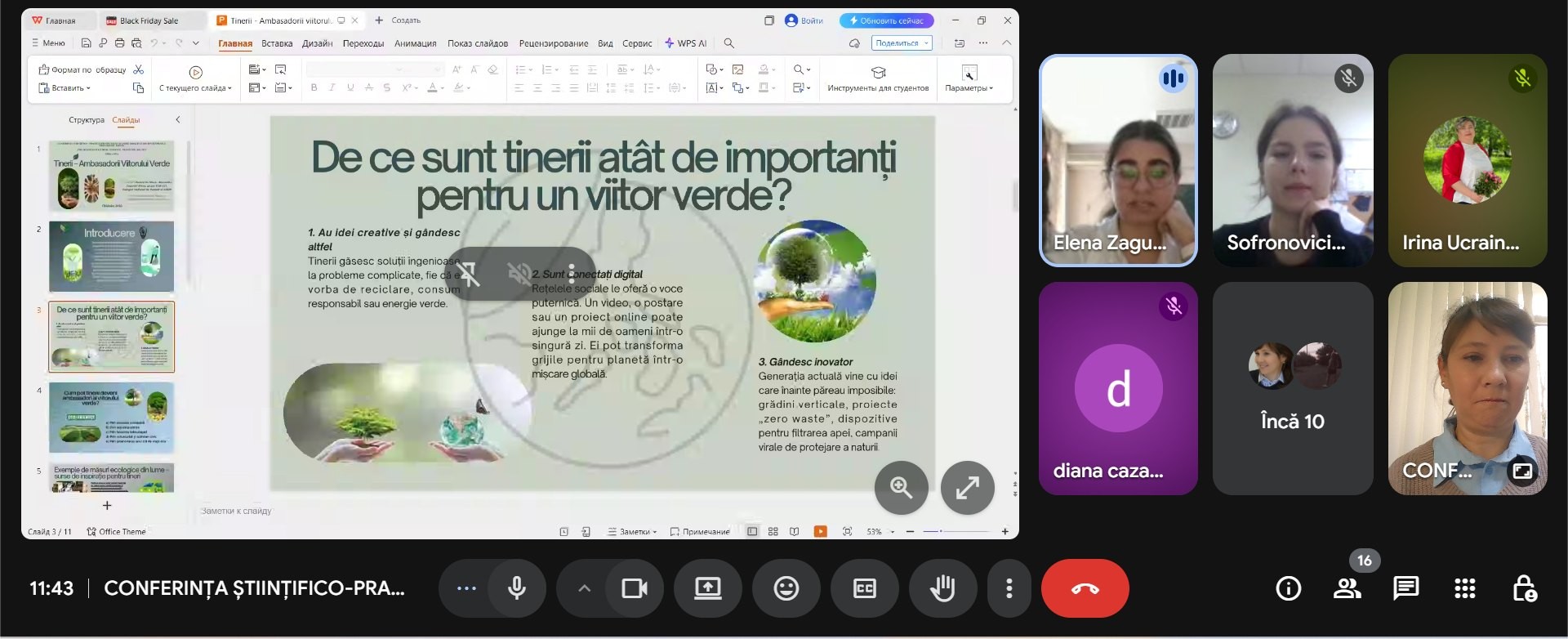Screen dimensions: 1568x639
Task: Open the call effects ellipsis menu
Action: click(x=466, y=588)
